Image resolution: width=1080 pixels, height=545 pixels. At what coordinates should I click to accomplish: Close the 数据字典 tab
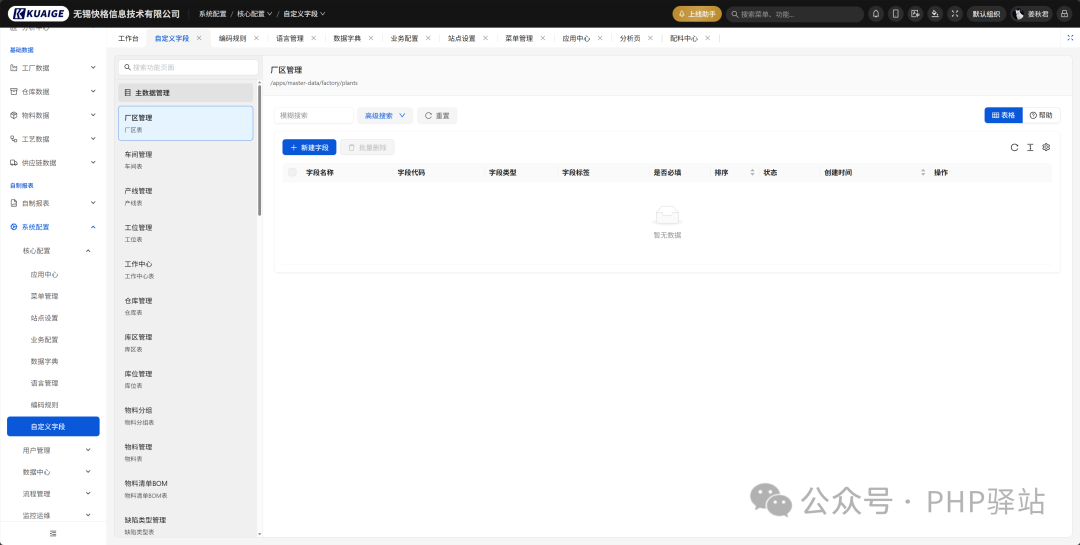pyautogui.click(x=371, y=39)
